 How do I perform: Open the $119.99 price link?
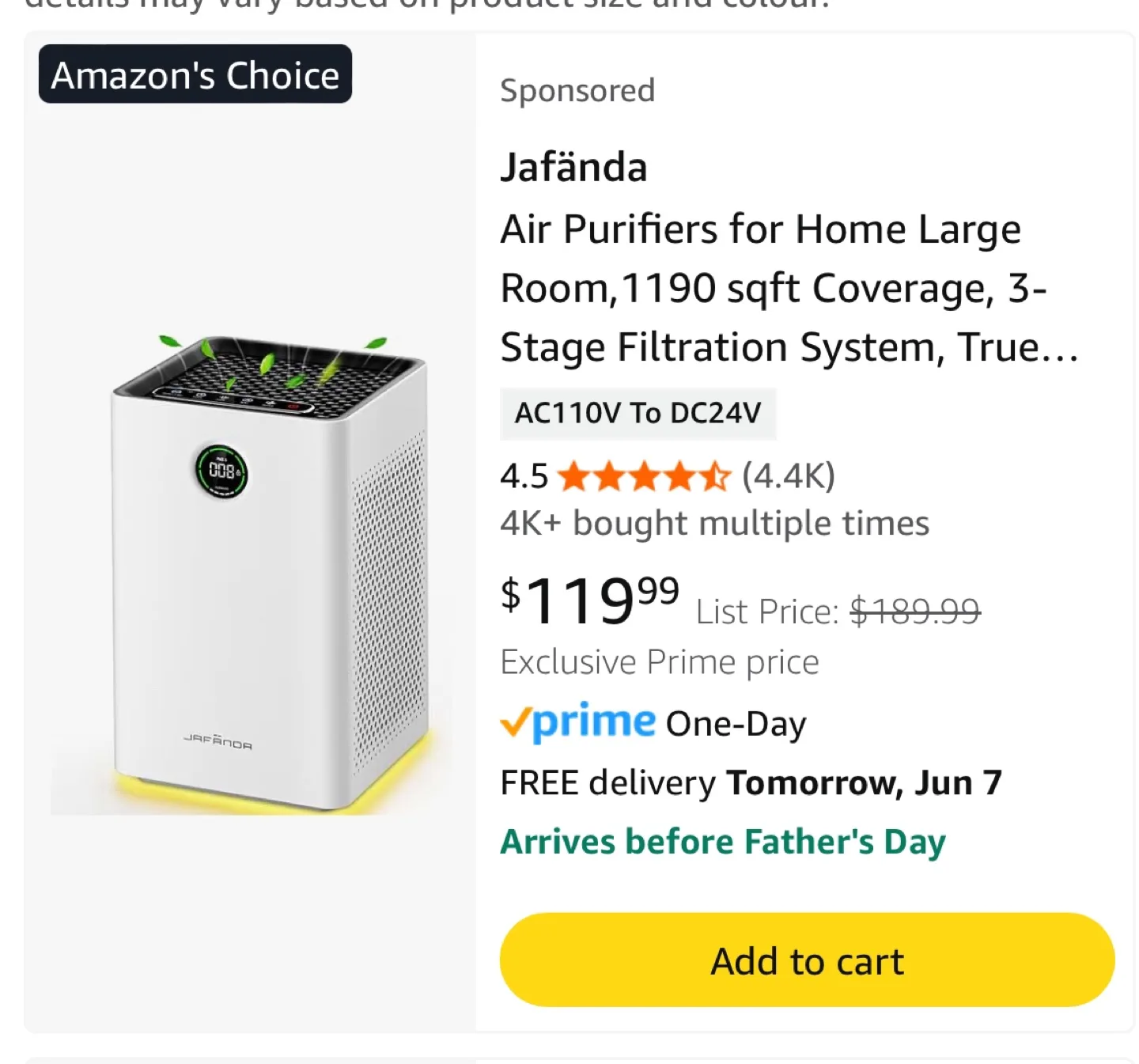click(589, 603)
